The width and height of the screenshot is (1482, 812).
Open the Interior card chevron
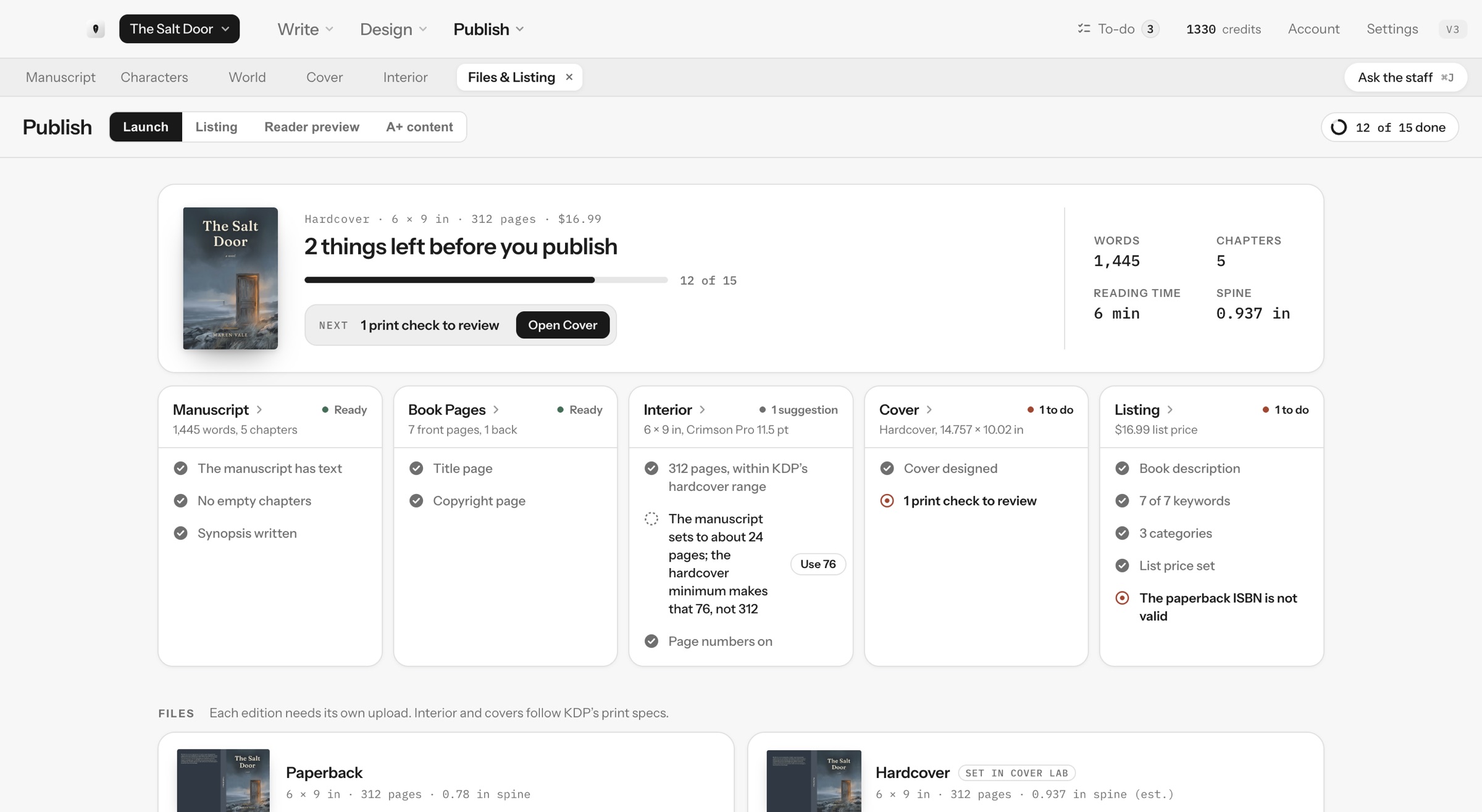click(702, 409)
